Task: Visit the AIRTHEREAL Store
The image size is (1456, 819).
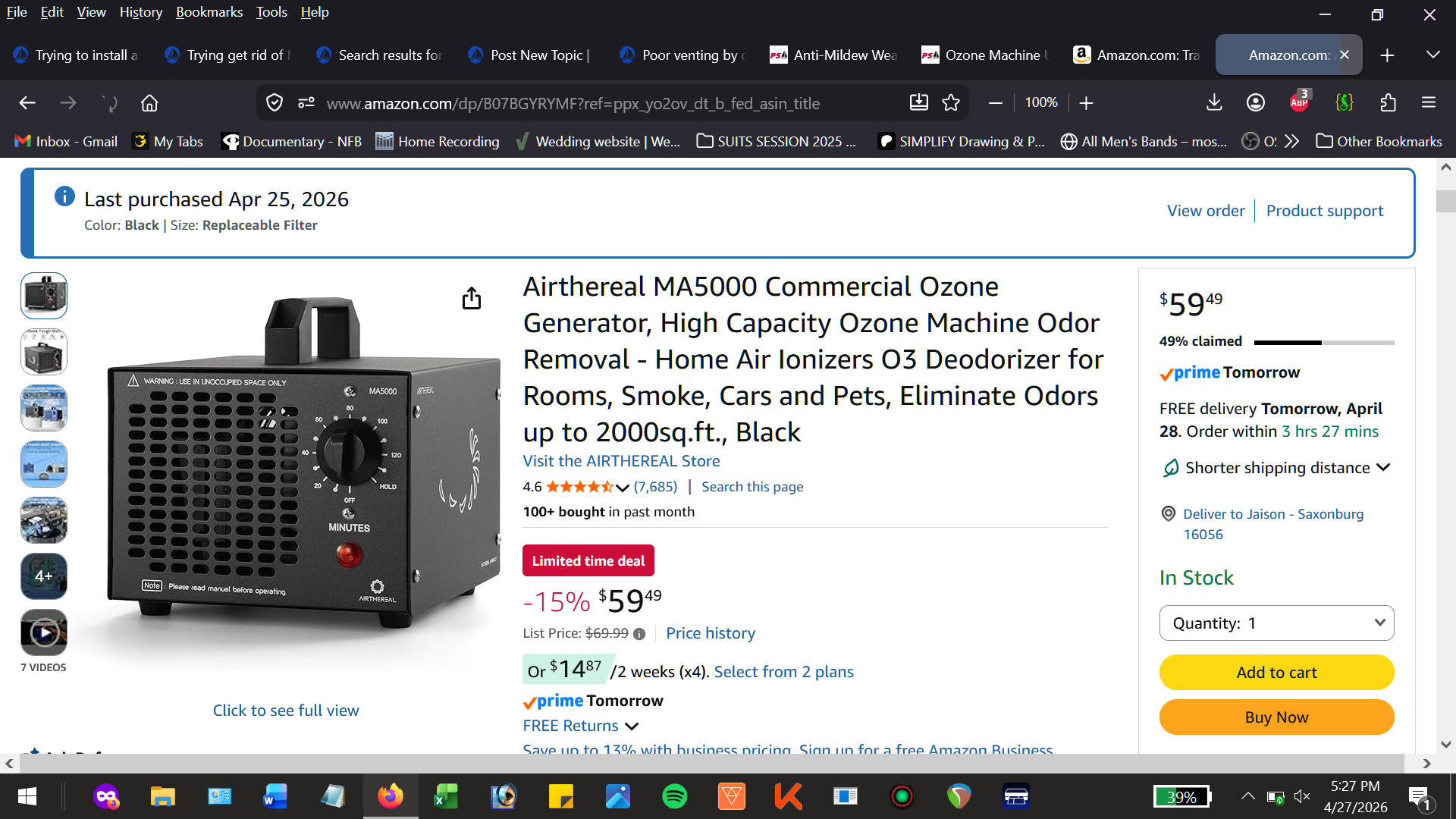Action: 621,461
